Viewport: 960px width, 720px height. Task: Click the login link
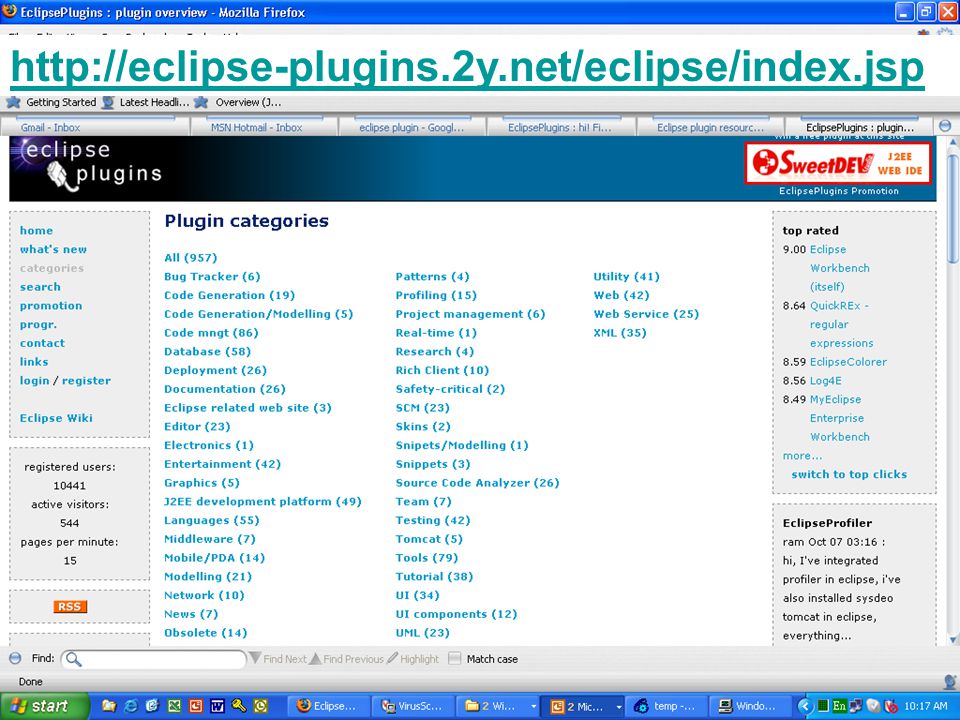[34, 380]
